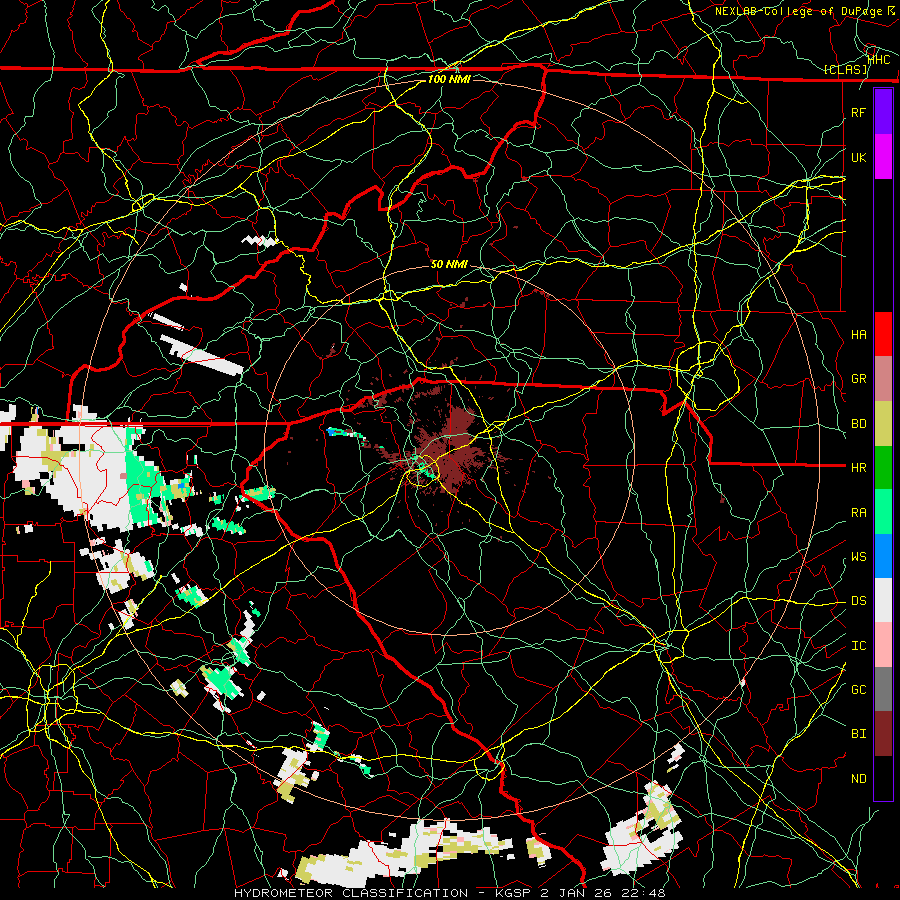
Task: Click the HHC product label
Action: [878, 60]
